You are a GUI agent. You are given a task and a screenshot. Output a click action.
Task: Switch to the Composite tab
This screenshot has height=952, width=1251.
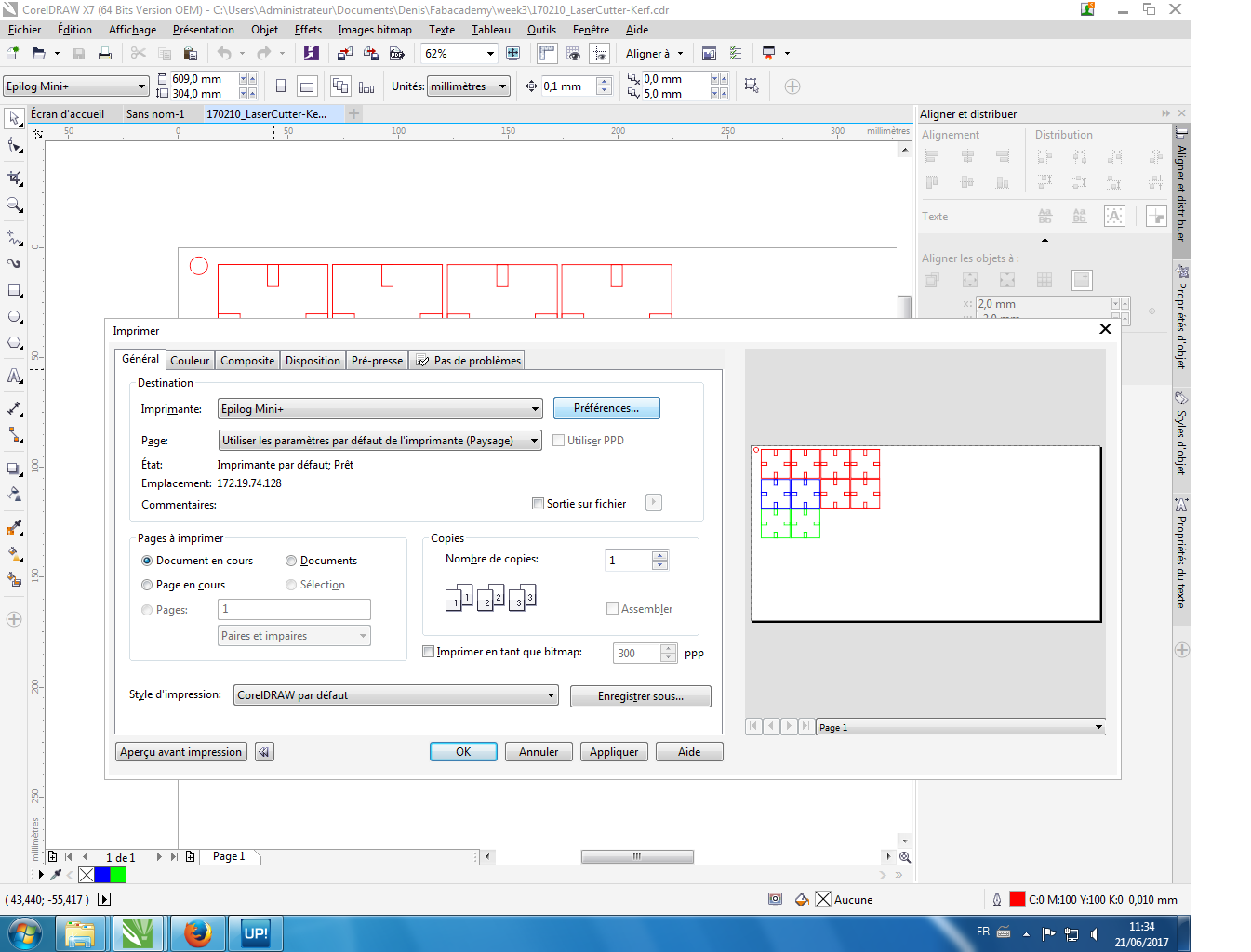tap(247, 361)
